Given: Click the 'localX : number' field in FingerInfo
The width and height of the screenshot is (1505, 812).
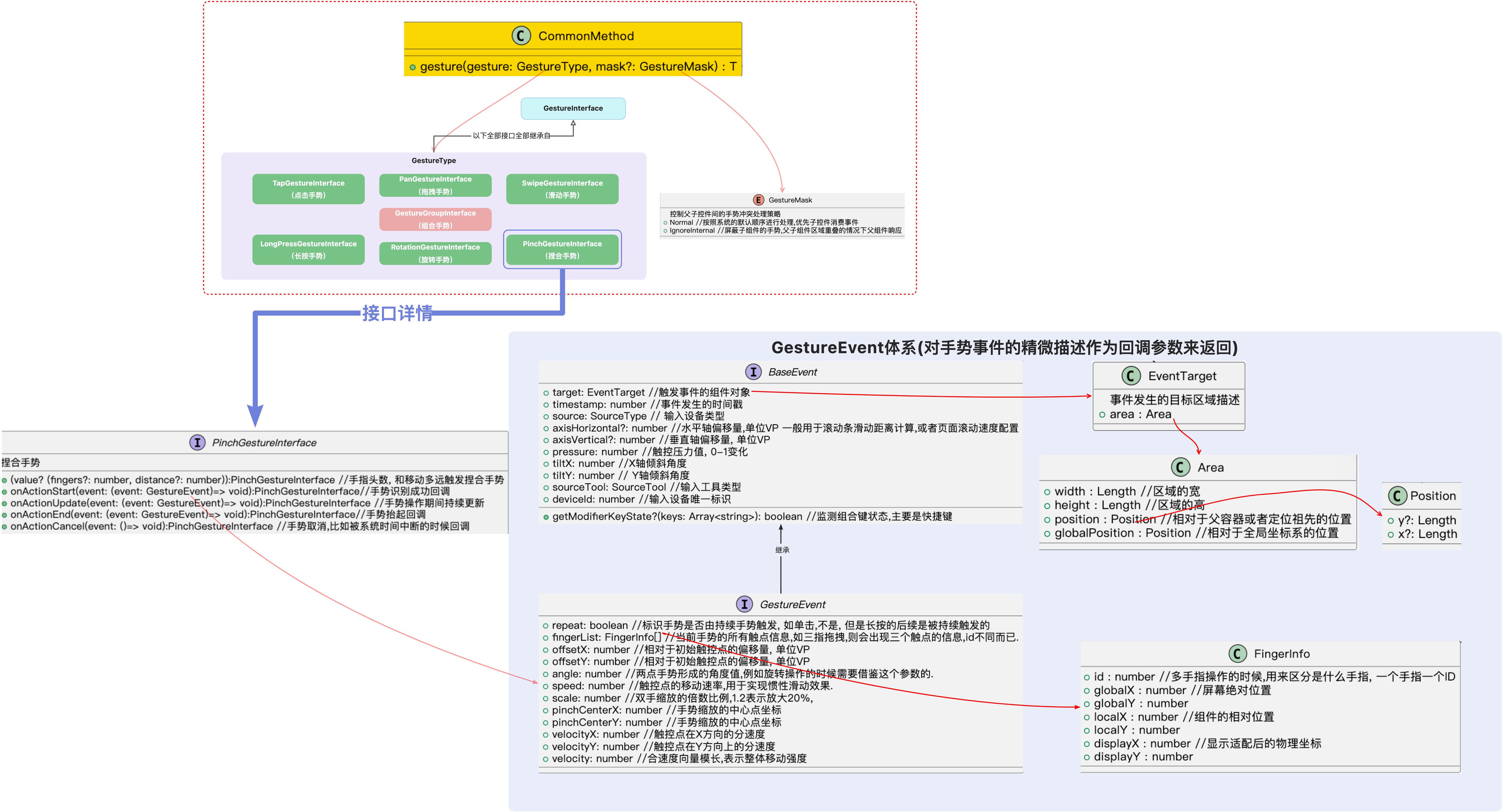Looking at the screenshot, I should [1179, 717].
